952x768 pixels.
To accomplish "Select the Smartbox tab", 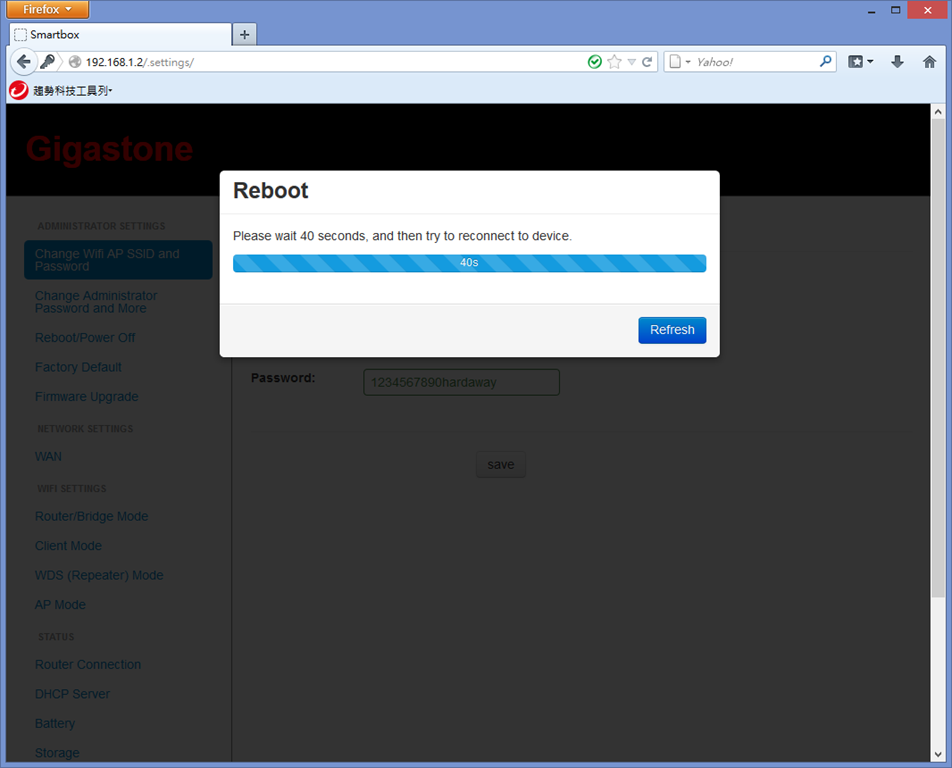I will (x=120, y=35).
